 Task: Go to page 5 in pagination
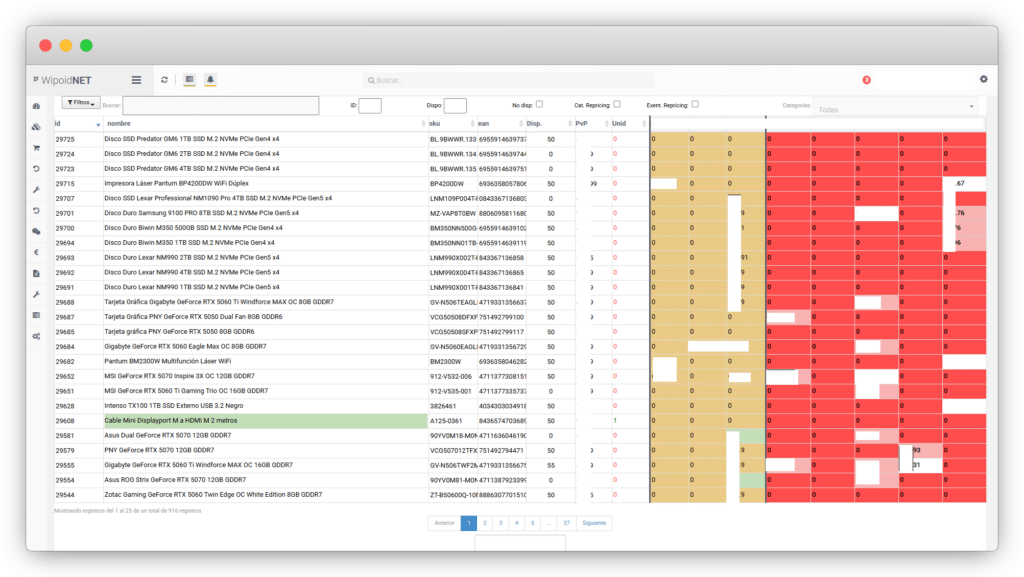(x=532, y=523)
